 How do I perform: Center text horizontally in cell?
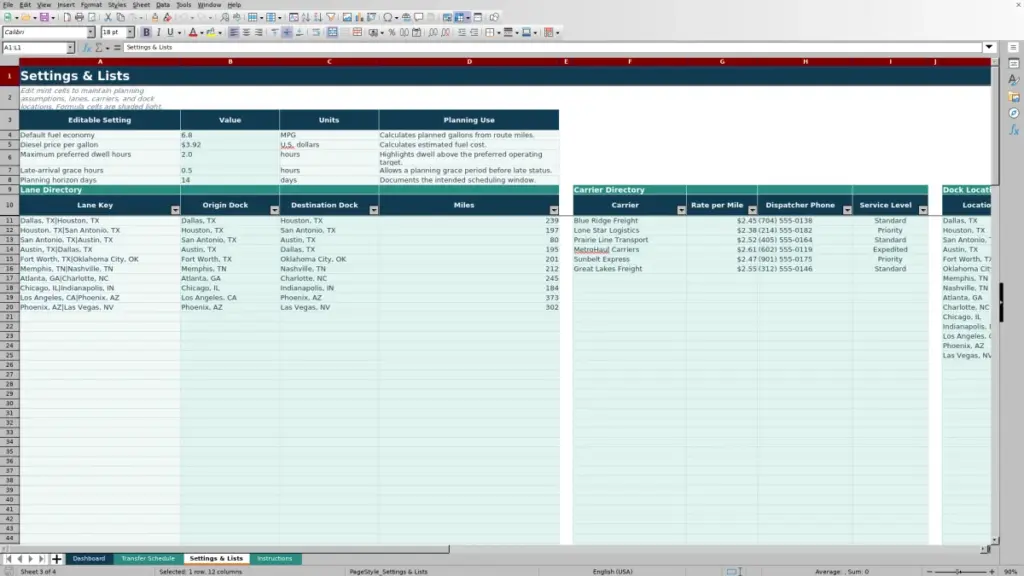click(246, 33)
